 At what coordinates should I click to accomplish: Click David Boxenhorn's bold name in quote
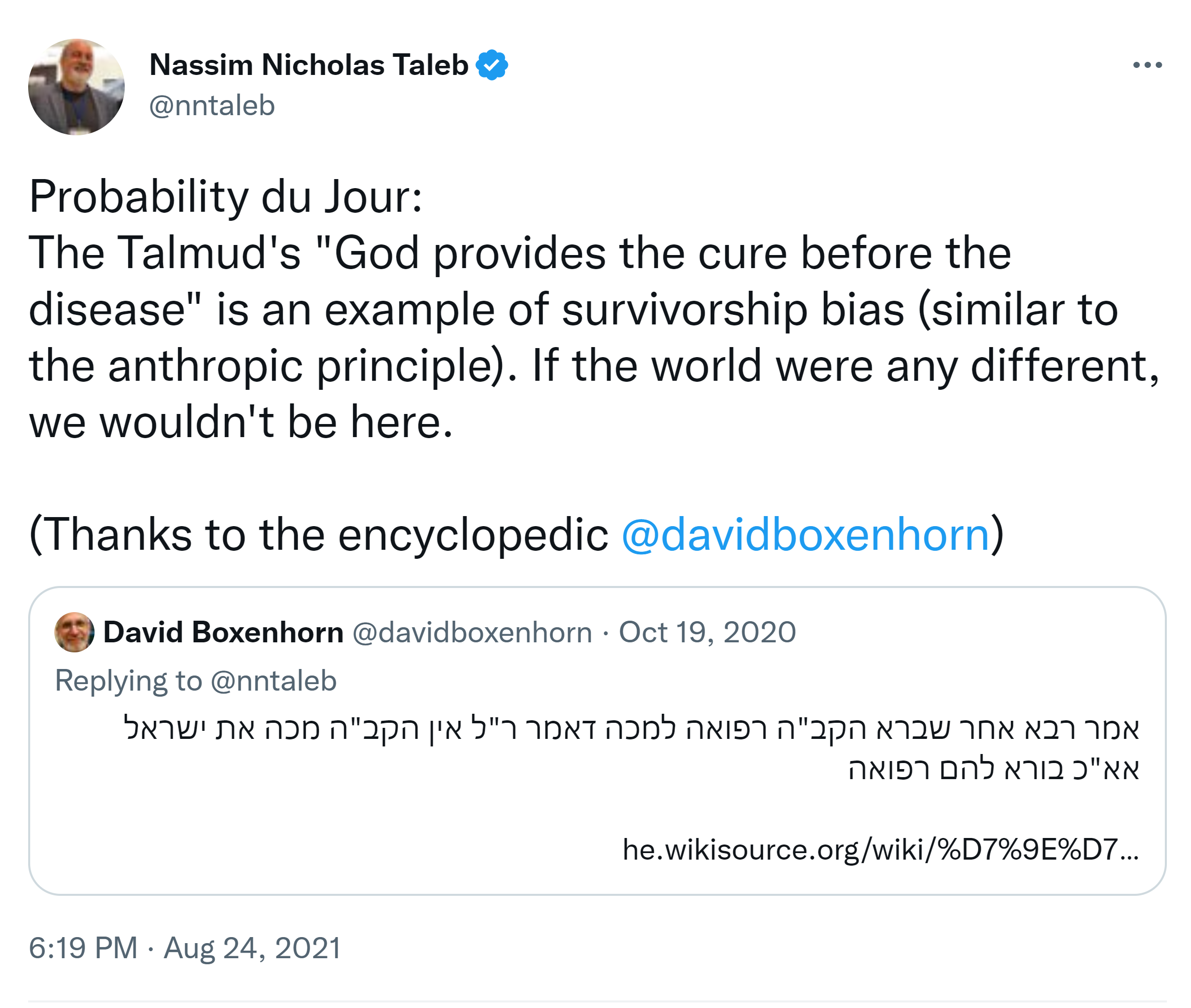click(x=223, y=633)
